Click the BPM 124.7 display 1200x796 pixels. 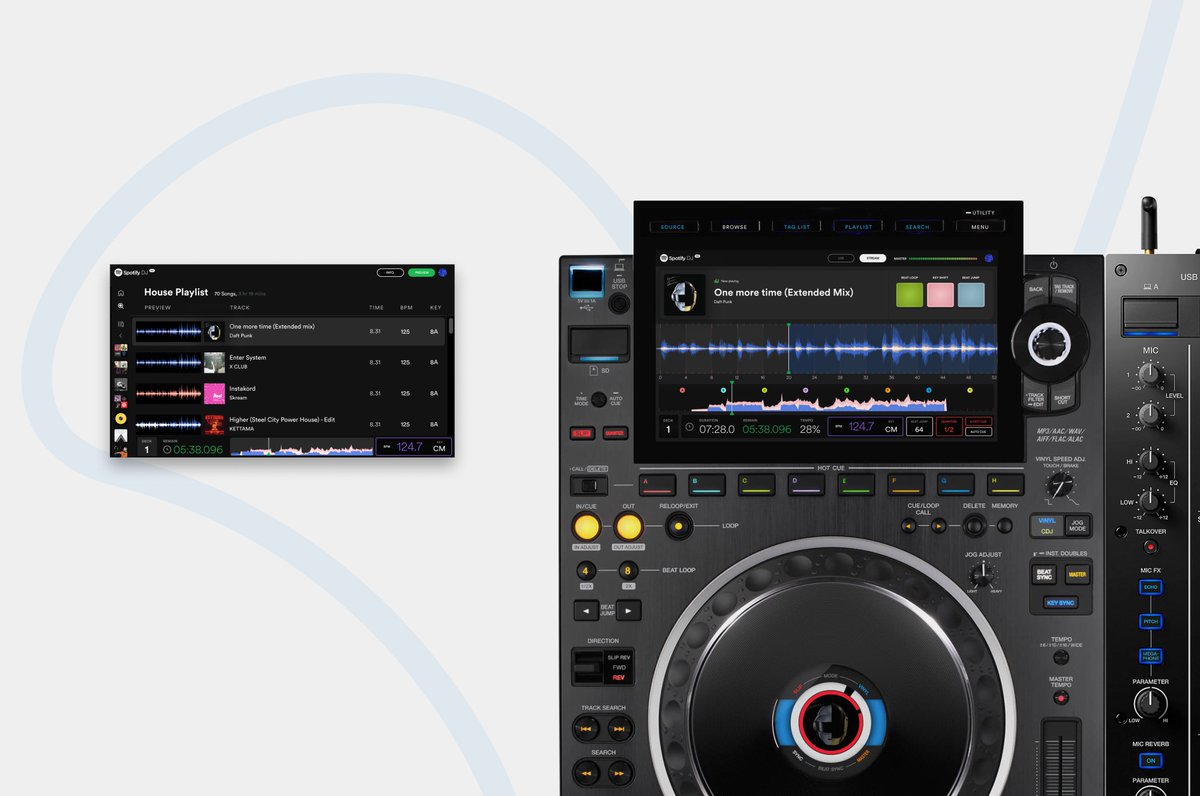863,426
